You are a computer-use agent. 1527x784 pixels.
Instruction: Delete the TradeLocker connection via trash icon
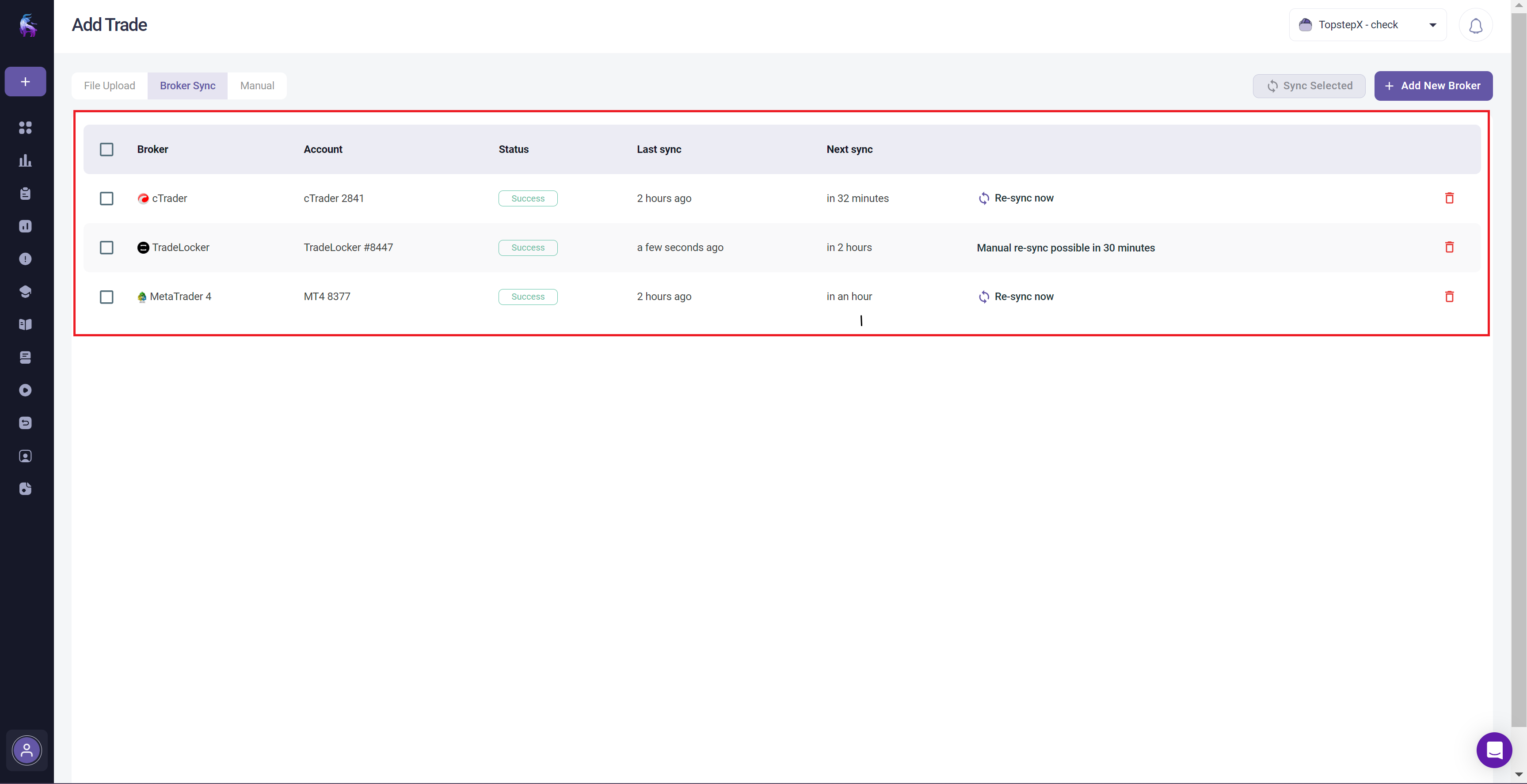click(x=1449, y=247)
